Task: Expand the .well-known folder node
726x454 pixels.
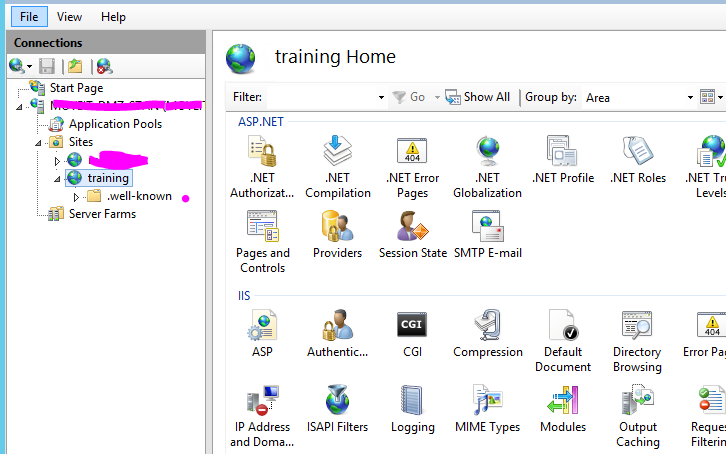Action: point(76,197)
